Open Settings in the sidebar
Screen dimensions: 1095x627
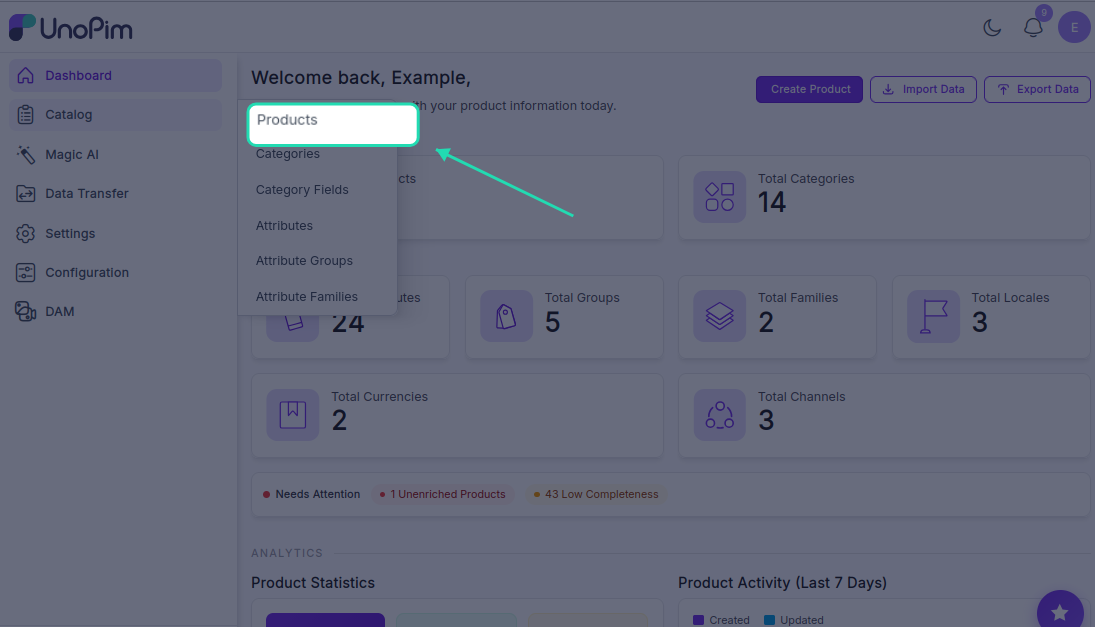pyautogui.click(x=115, y=233)
